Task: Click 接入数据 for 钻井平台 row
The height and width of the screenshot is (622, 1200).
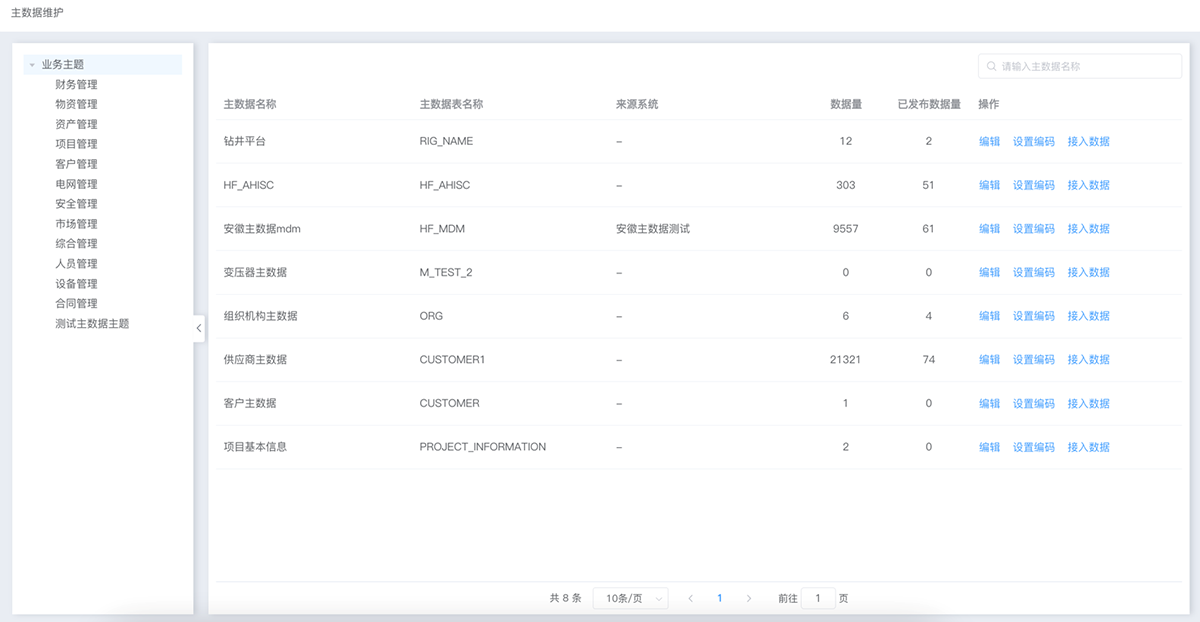Action: (x=1089, y=141)
